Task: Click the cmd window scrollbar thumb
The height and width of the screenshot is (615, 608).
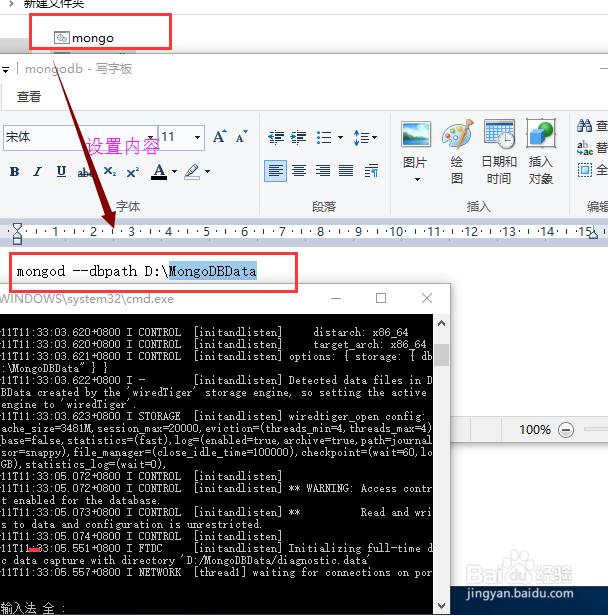Action: click(x=442, y=355)
